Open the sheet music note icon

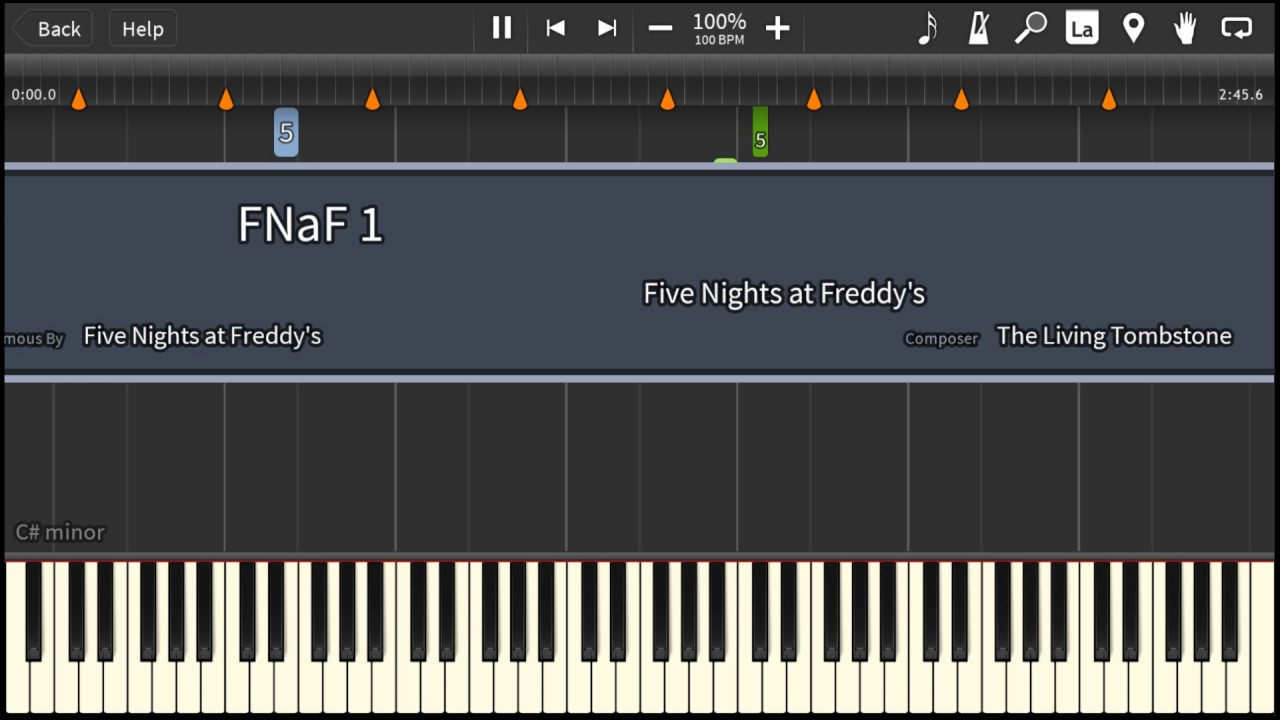tap(928, 28)
